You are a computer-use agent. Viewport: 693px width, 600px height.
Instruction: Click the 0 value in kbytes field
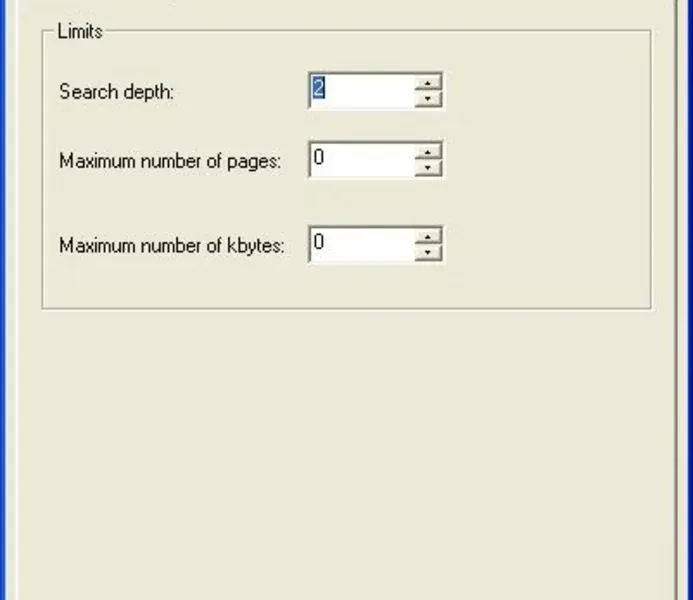click(318, 243)
